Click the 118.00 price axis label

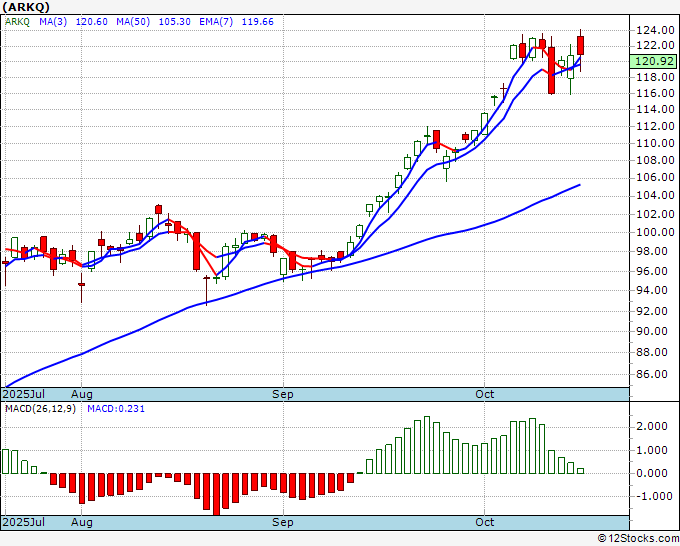[x=655, y=77]
